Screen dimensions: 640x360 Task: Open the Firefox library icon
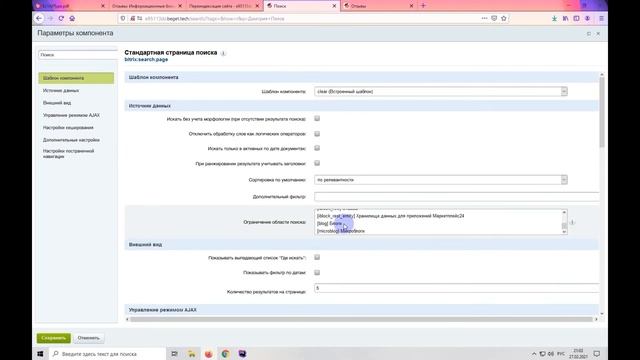(x=565, y=18)
